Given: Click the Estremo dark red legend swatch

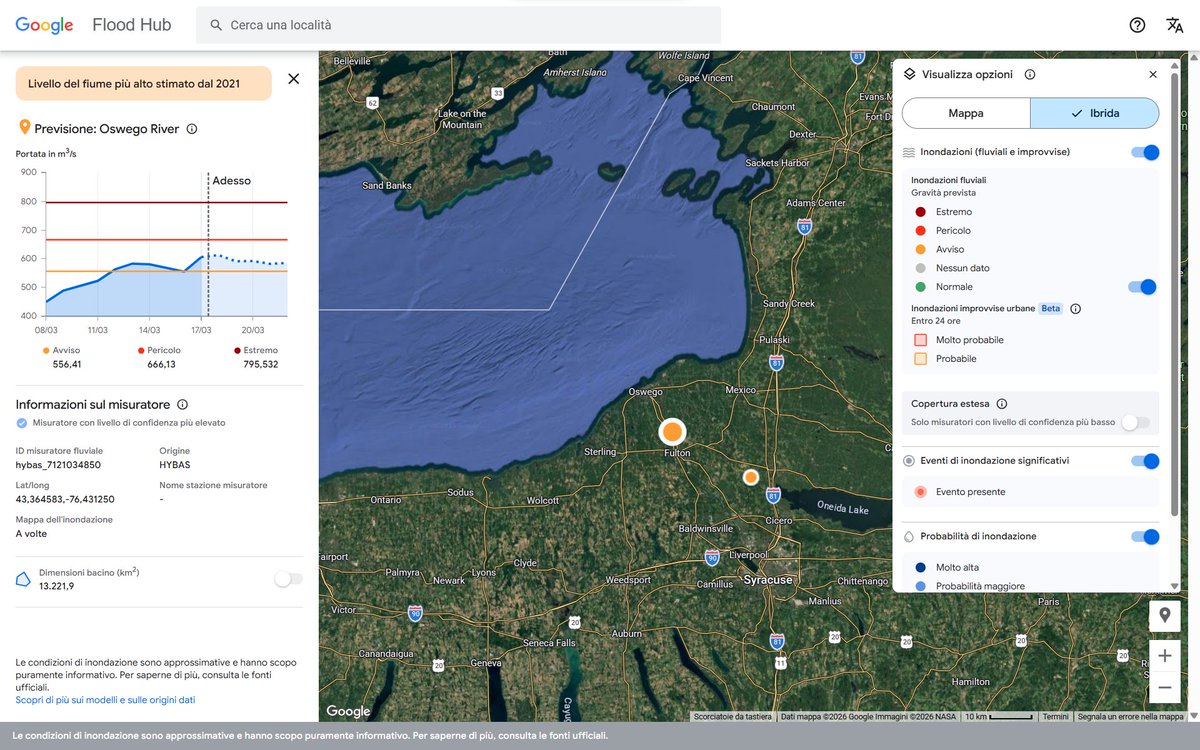Looking at the screenshot, I should [x=920, y=212].
